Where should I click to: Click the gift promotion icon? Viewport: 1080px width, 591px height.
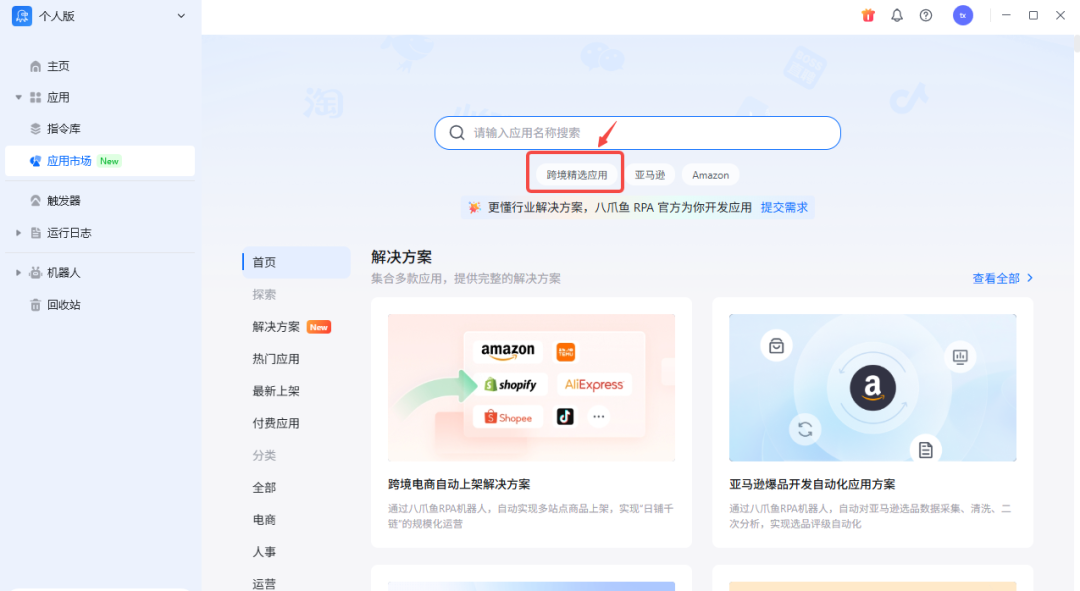pyautogui.click(x=867, y=15)
